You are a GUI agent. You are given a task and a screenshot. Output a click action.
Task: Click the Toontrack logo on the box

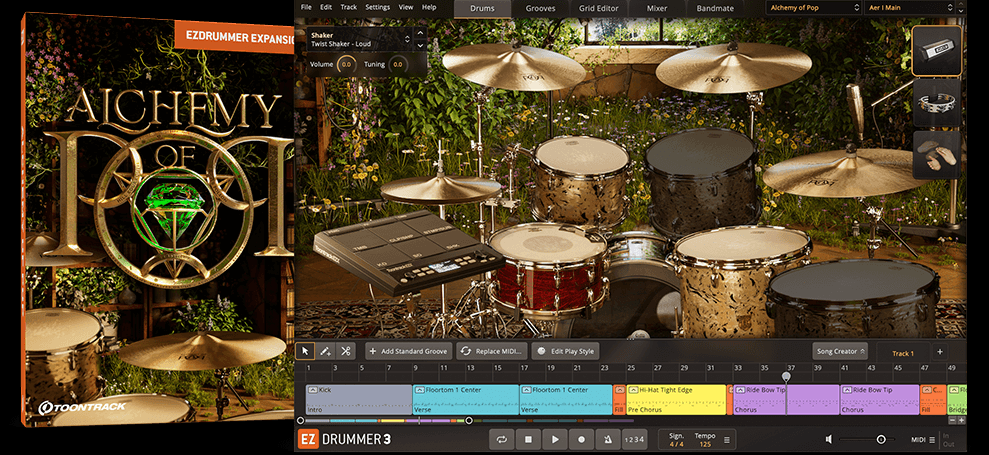pos(82,408)
